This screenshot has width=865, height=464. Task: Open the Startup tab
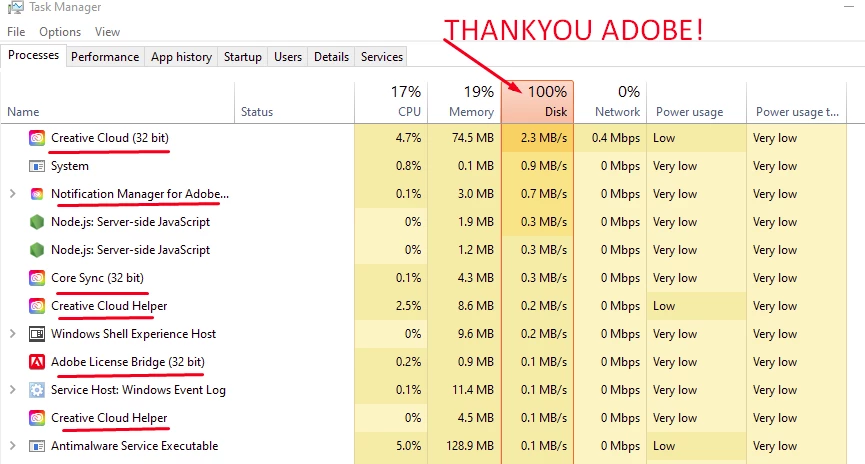[x=243, y=57]
